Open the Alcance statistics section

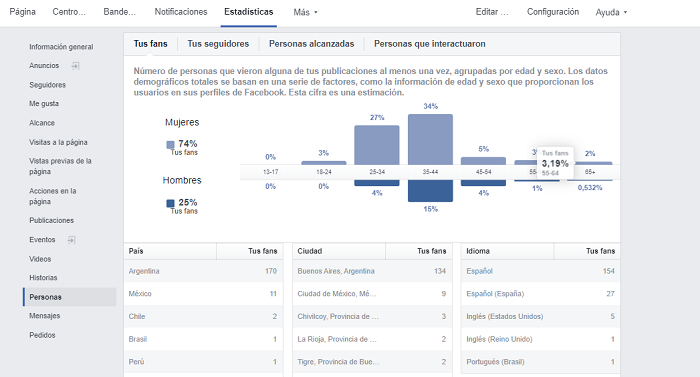42,123
